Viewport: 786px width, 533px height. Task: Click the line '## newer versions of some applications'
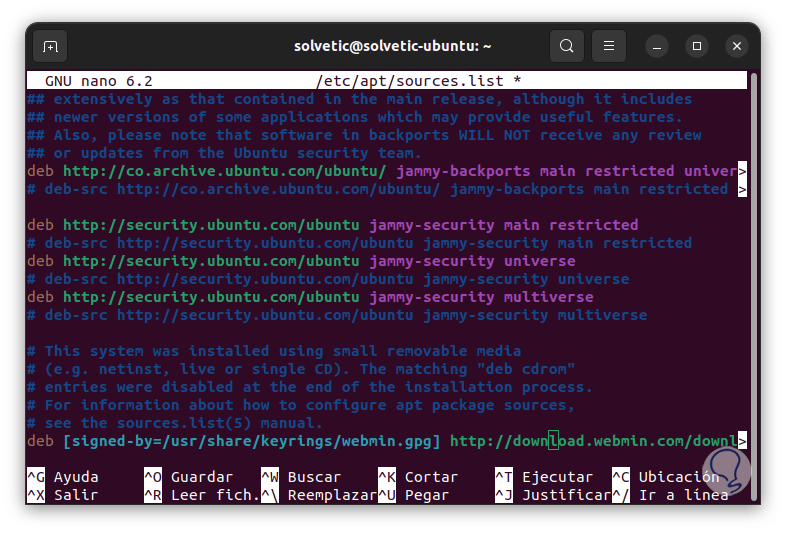pyautogui.click(x=355, y=117)
